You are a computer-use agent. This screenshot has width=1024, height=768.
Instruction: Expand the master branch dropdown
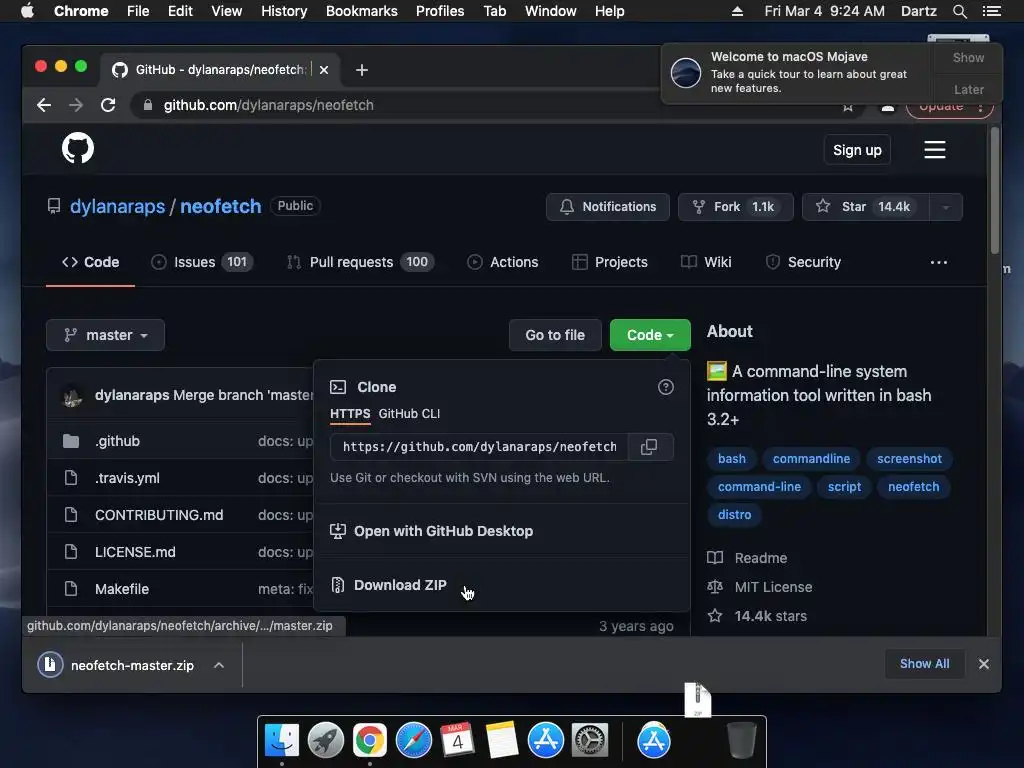click(105, 335)
